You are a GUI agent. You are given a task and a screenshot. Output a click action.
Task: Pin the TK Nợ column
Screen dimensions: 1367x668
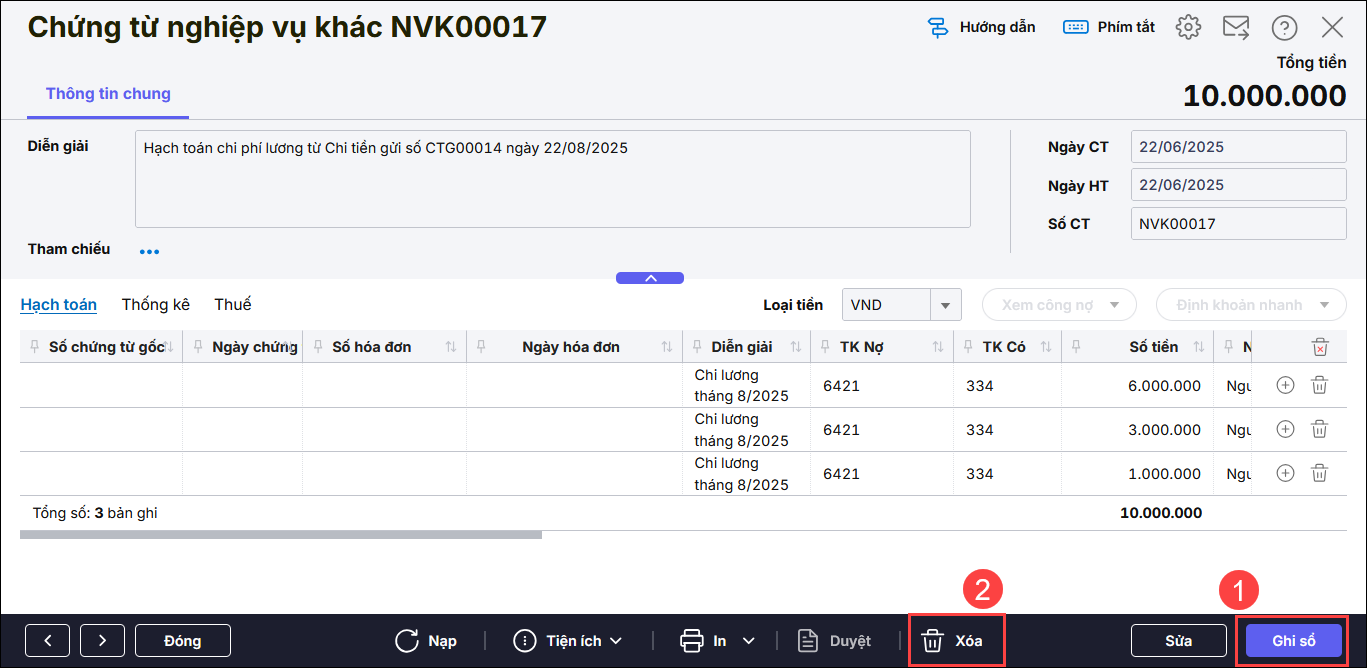coord(825,347)
